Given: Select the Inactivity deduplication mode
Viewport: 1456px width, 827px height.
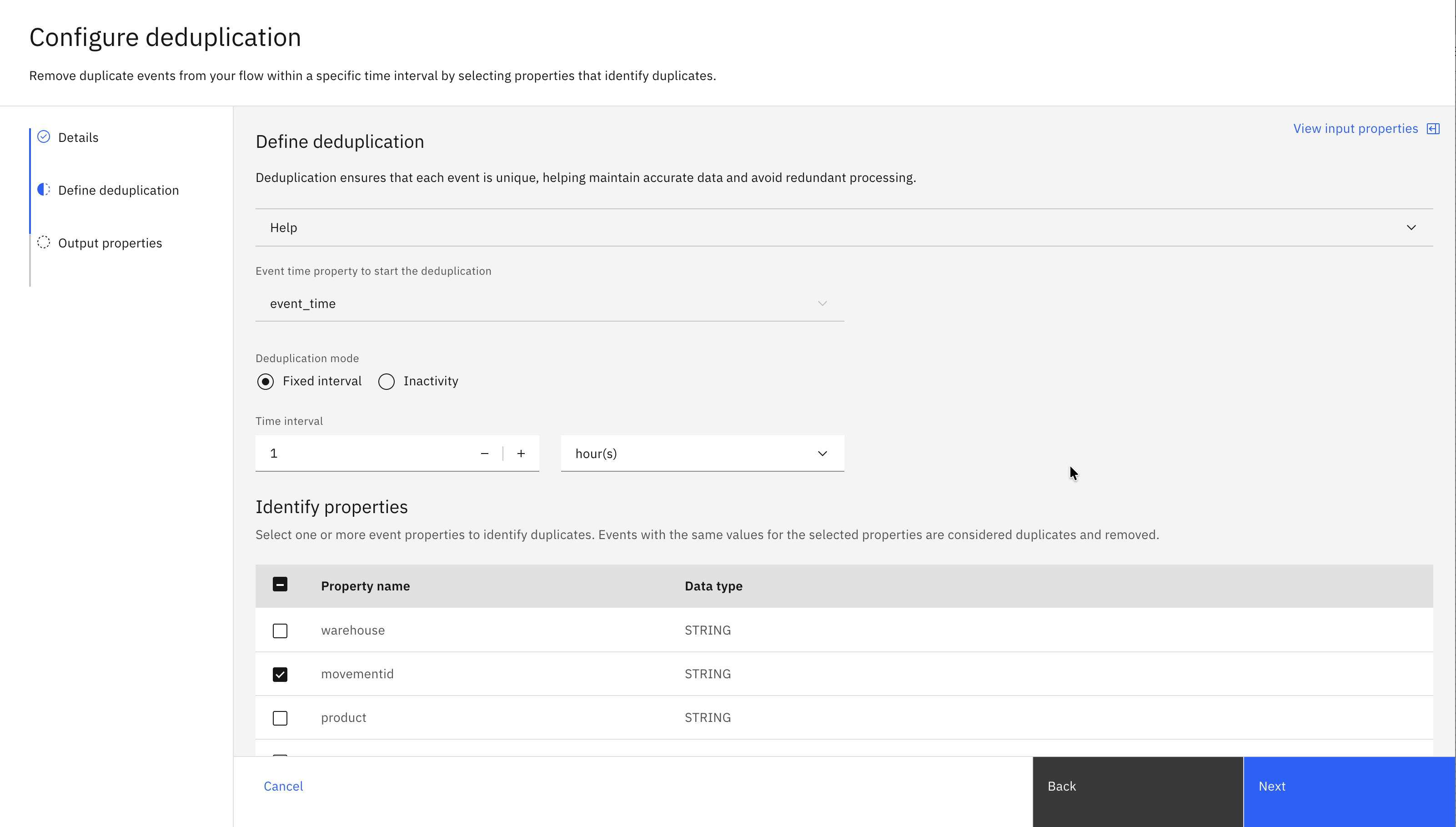Looking at the screenshot, I should click(x=387, y=381).
